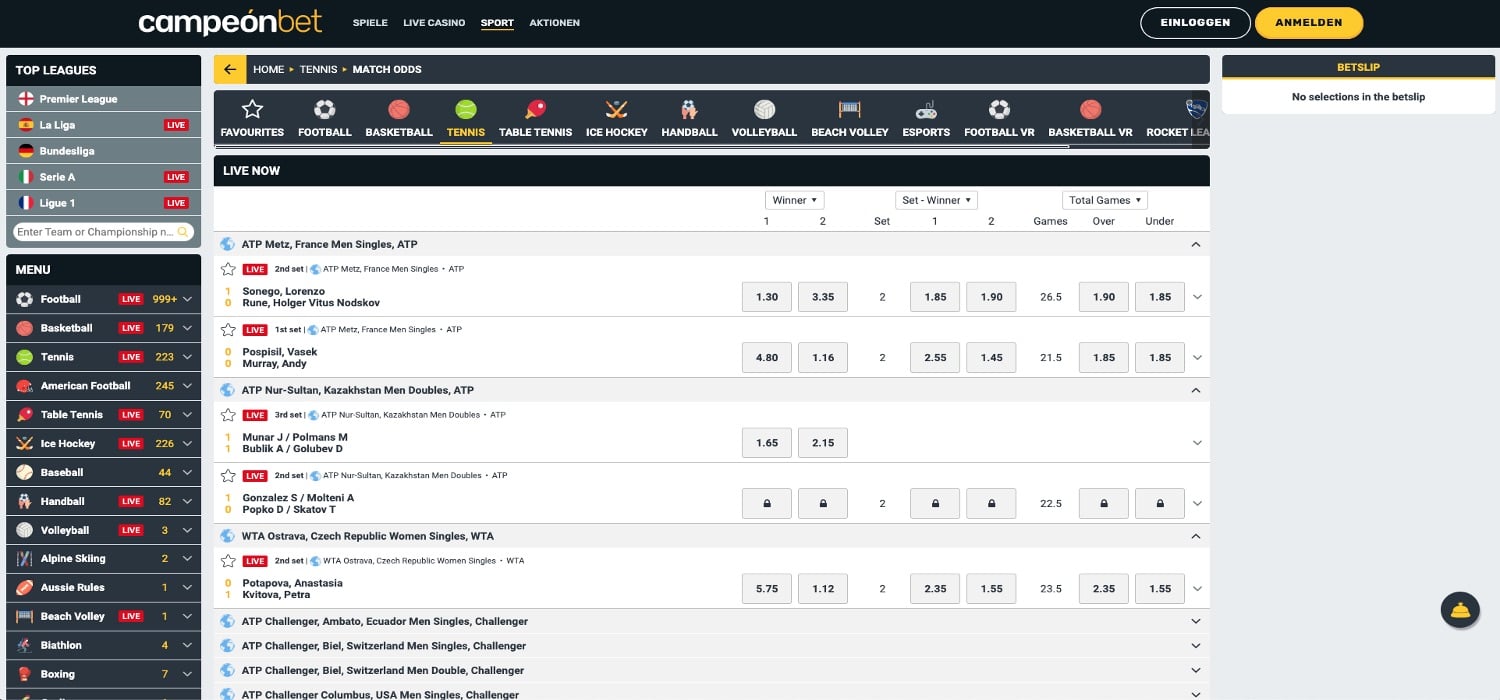Open American Football in the sidebar menu
This screenshot has height=700, width=1500.
coord(104,386)
